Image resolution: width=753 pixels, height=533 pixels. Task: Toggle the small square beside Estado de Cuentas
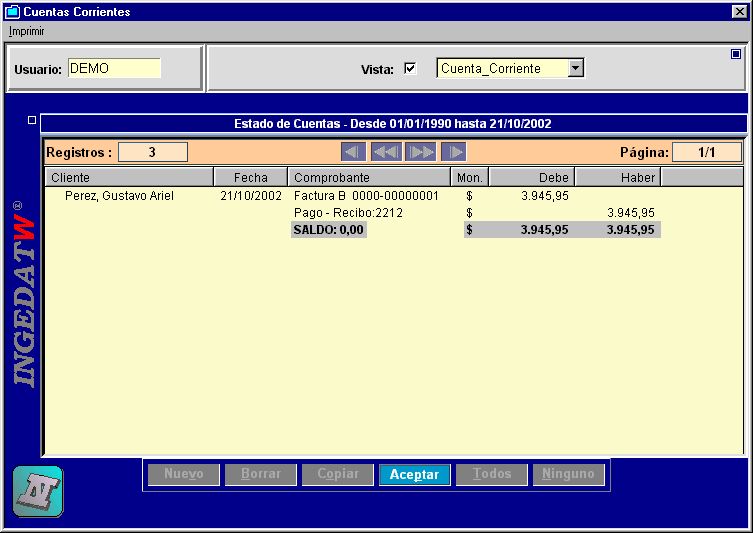tap(32, 120)
